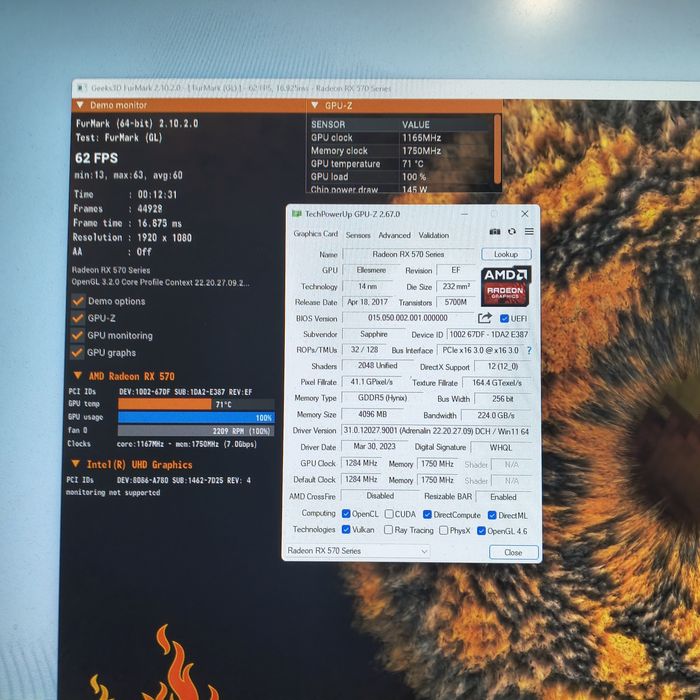Switch to the Sensors tab
The height and width of the screenshot is (700, 700).
point(358,235)
